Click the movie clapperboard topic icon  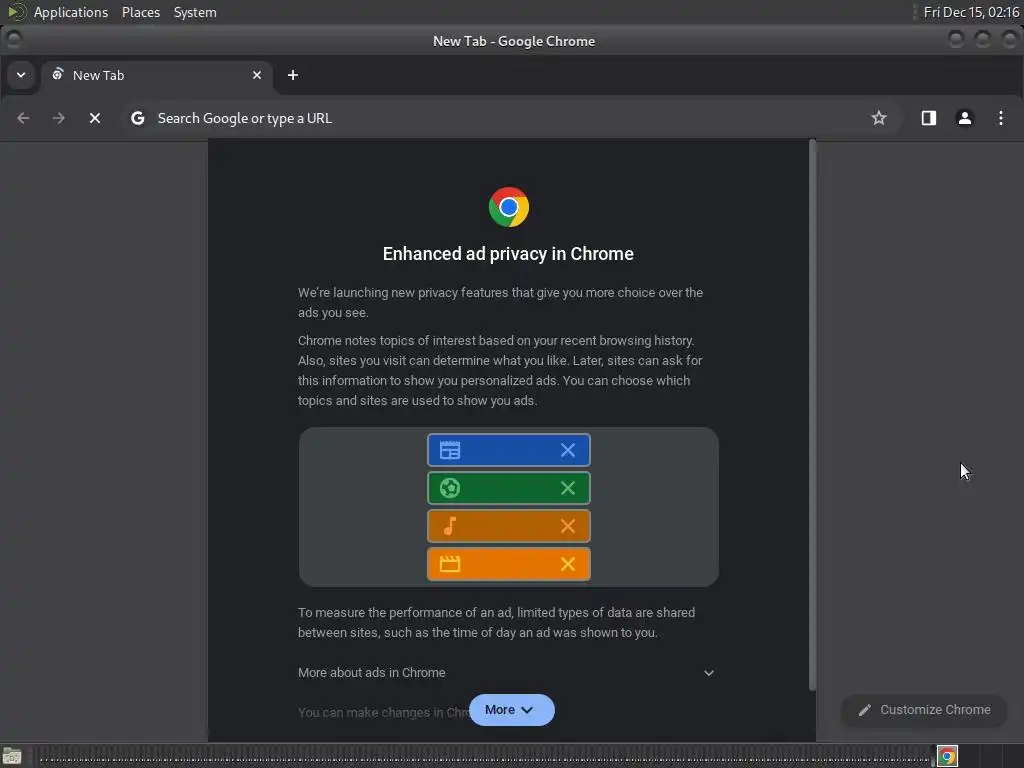pos(450,564)
